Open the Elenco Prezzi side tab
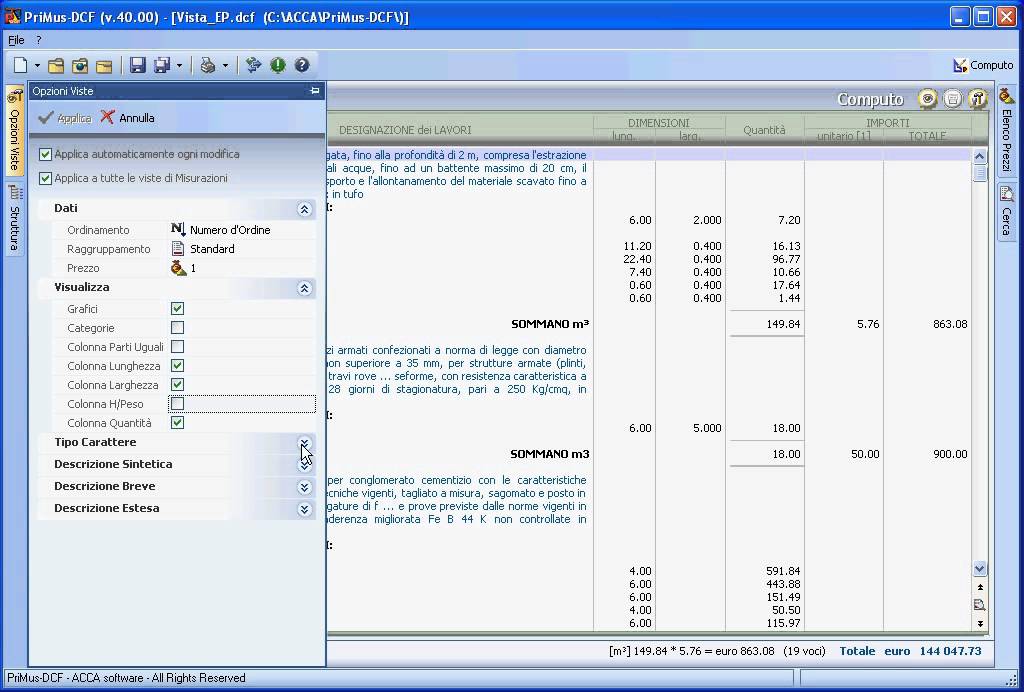 click(1006, 131)
